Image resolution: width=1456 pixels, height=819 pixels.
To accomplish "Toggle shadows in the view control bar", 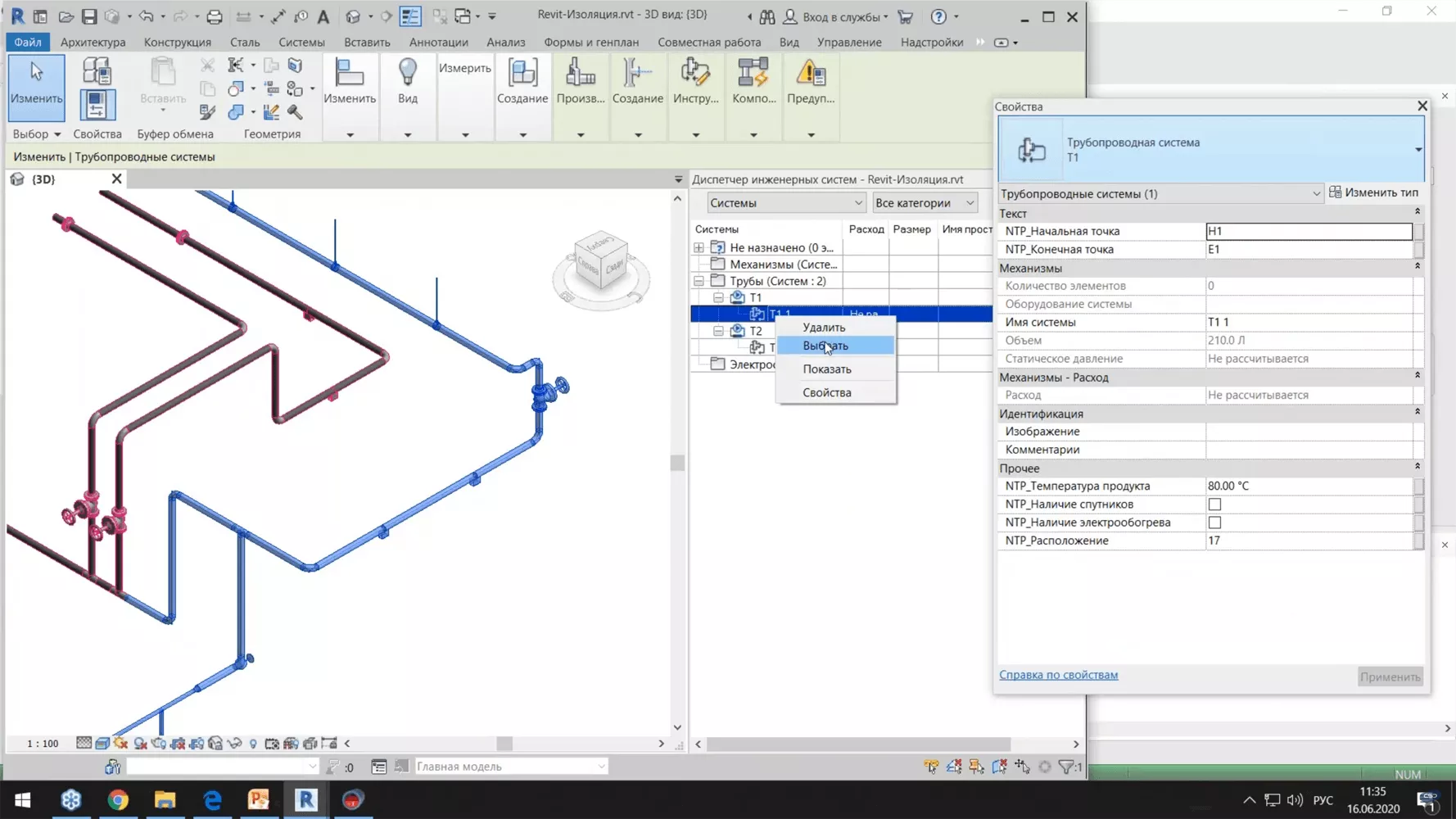I will [x=121, y=744].
